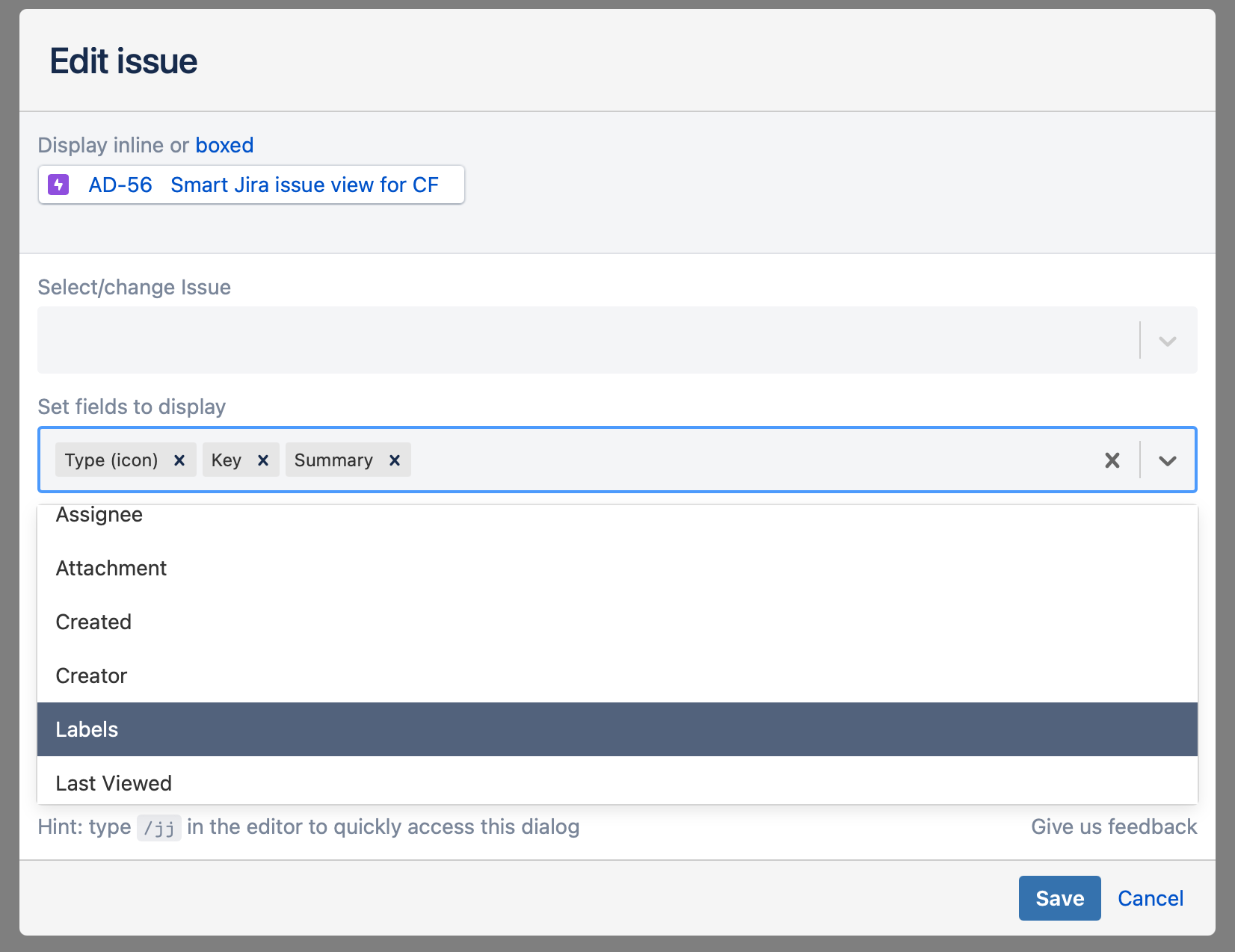Add the Last Viewed field
The image size is (1235, 952).
(114, 783)
